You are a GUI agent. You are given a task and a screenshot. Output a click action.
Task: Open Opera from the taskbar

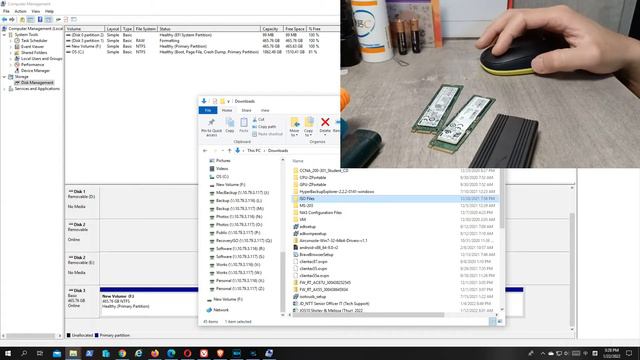point(187,353)
